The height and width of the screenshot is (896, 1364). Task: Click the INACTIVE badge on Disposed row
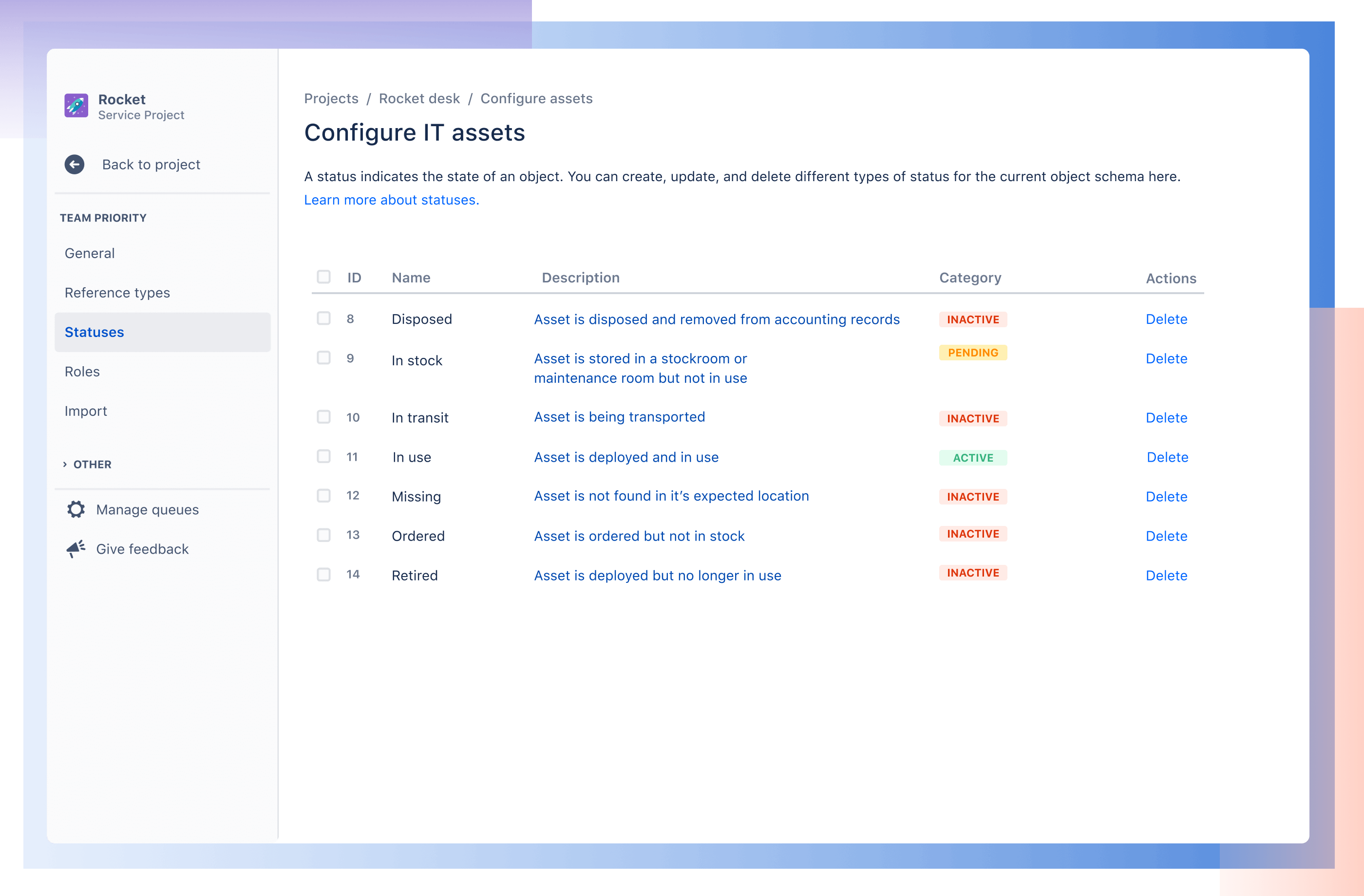click(971, 319)
